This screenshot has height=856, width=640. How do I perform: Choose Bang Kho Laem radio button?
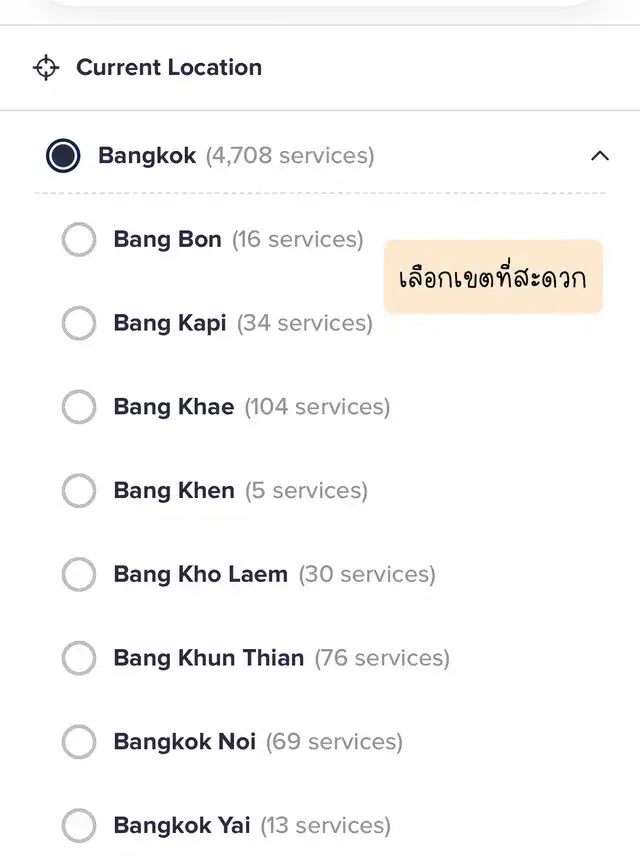coord(79,575)
